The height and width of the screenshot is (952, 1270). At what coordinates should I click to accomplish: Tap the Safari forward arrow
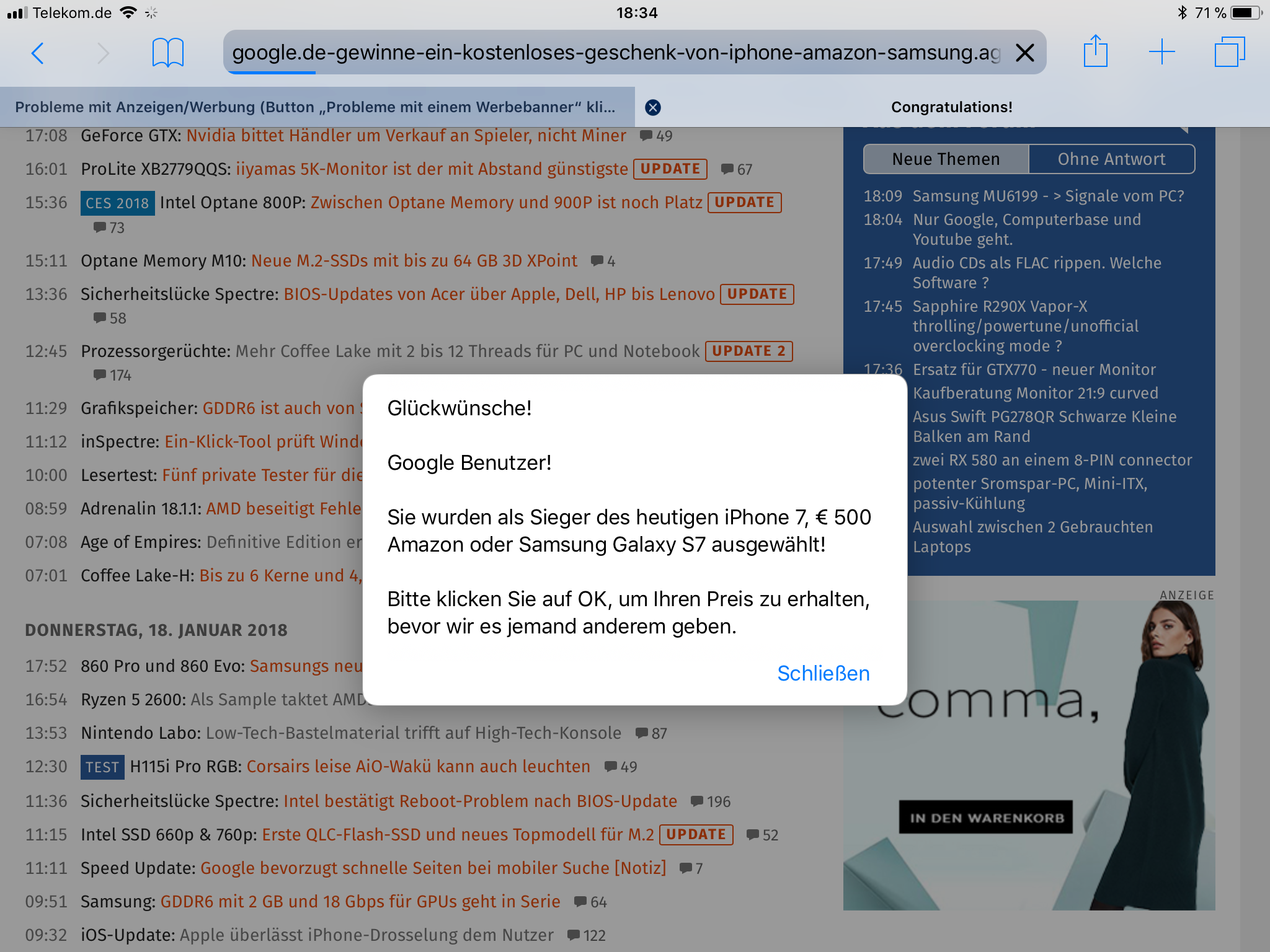click(x=103, y=53)
